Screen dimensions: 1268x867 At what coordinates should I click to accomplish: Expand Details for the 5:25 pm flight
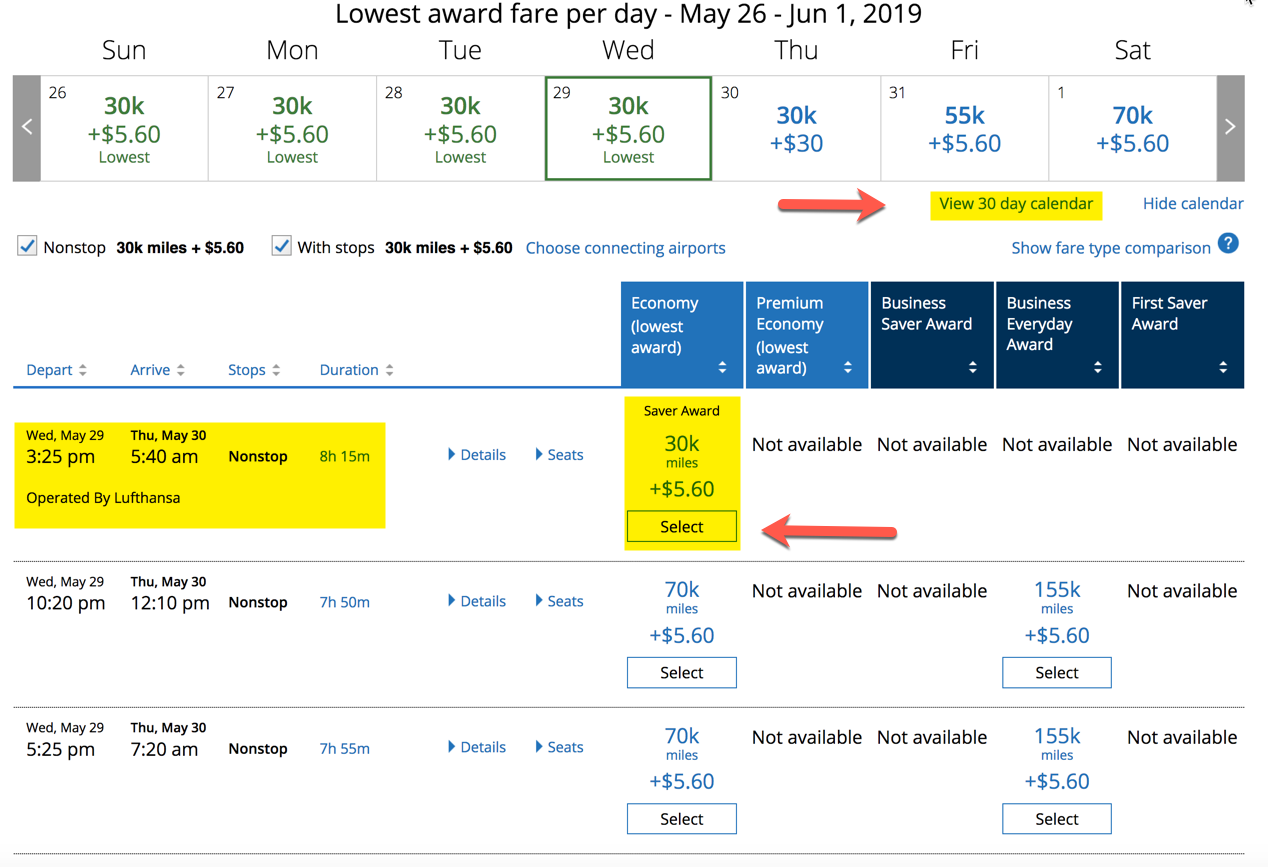[x=477, y=746]
